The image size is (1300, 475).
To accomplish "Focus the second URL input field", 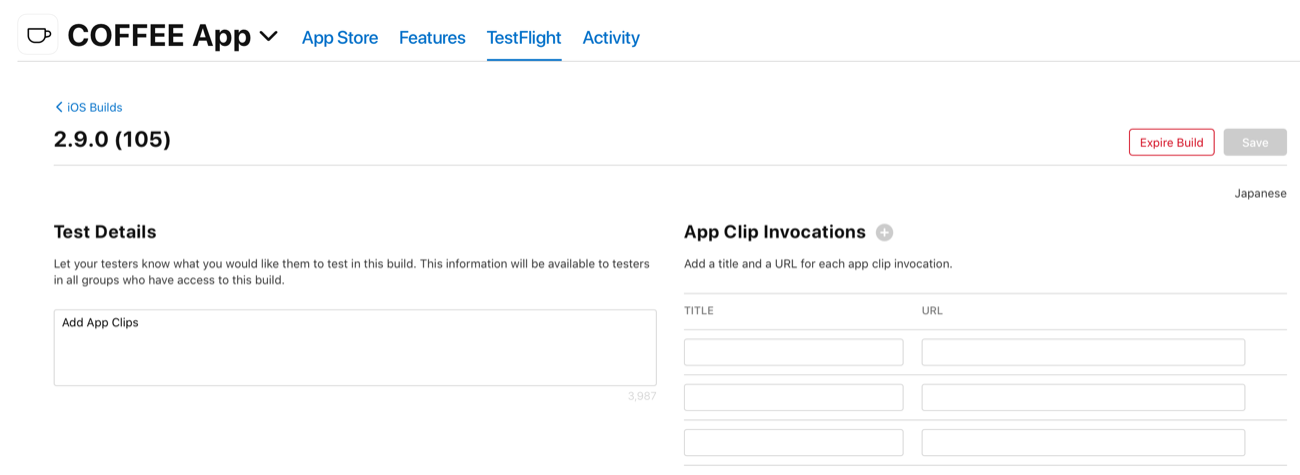I will (1083, 397).
